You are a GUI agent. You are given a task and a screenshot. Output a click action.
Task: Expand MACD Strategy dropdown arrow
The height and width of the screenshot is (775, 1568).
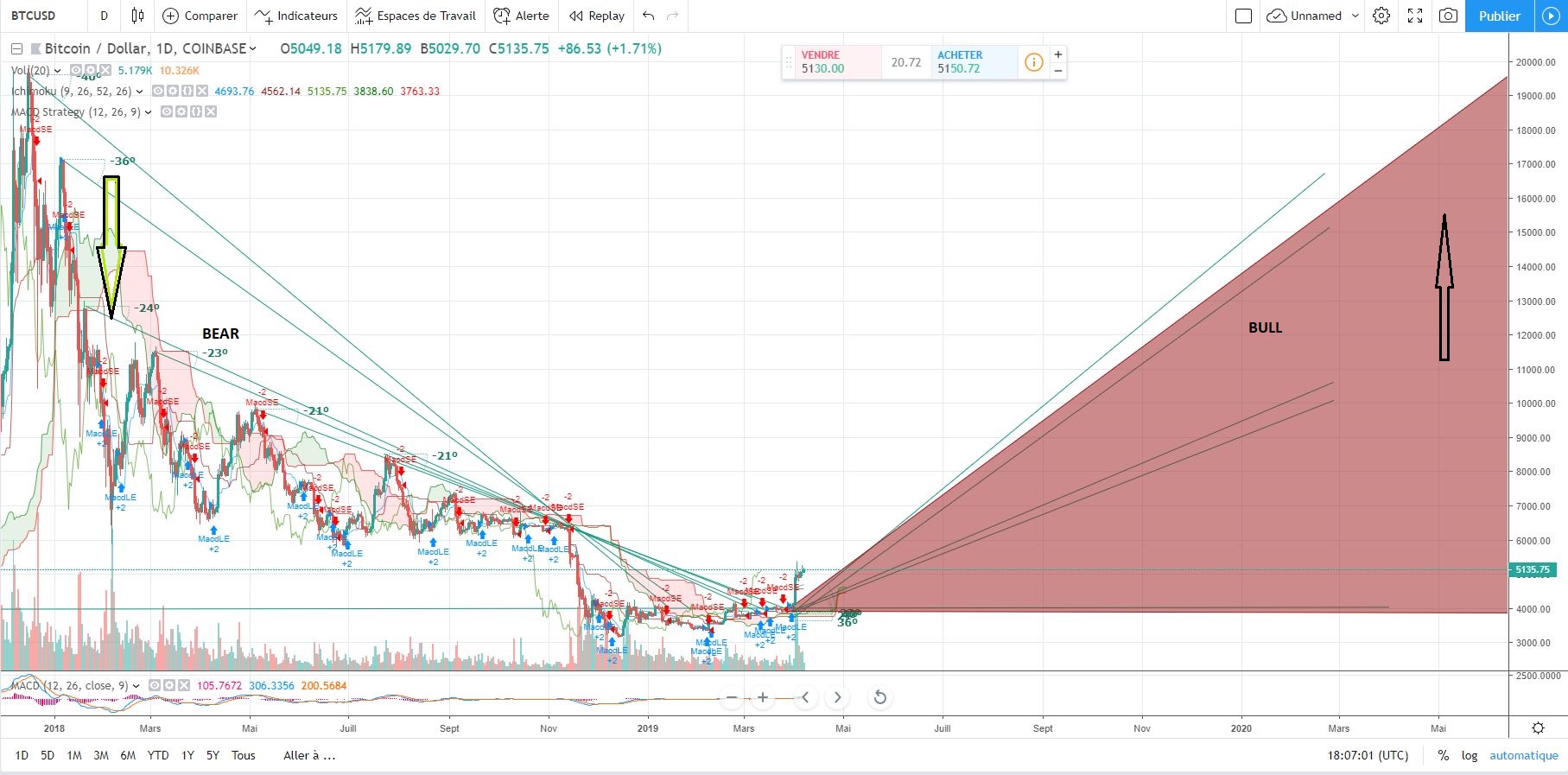click(x=149, y=112)
